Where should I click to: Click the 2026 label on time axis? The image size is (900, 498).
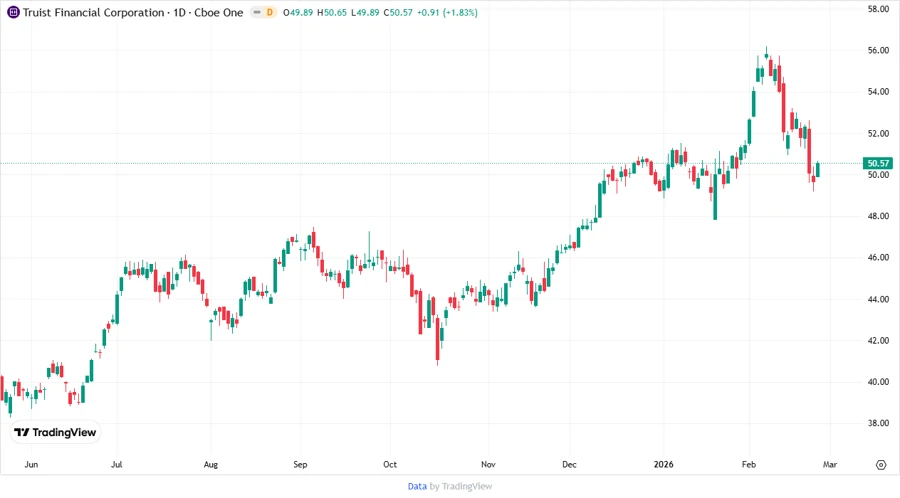point(664,465)
